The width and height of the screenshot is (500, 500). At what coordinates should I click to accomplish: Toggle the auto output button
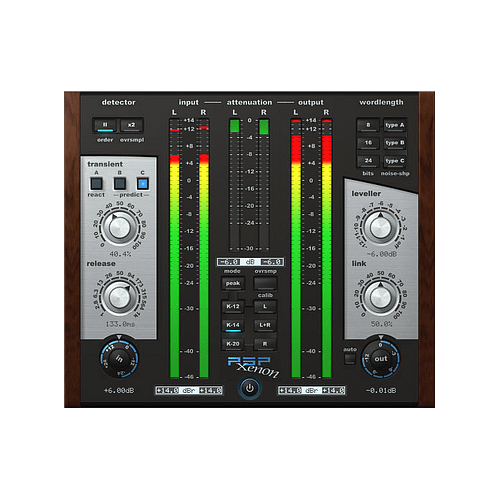(x=350, y=359)
